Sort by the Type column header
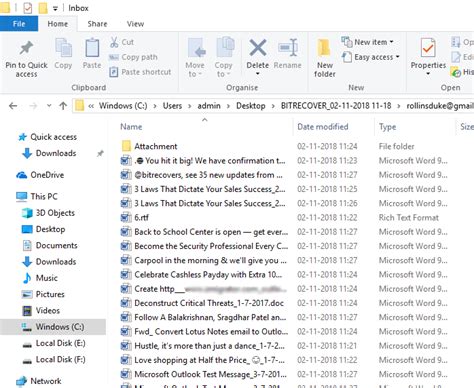This screenshot has height=388, width=474. coord(387,127)
